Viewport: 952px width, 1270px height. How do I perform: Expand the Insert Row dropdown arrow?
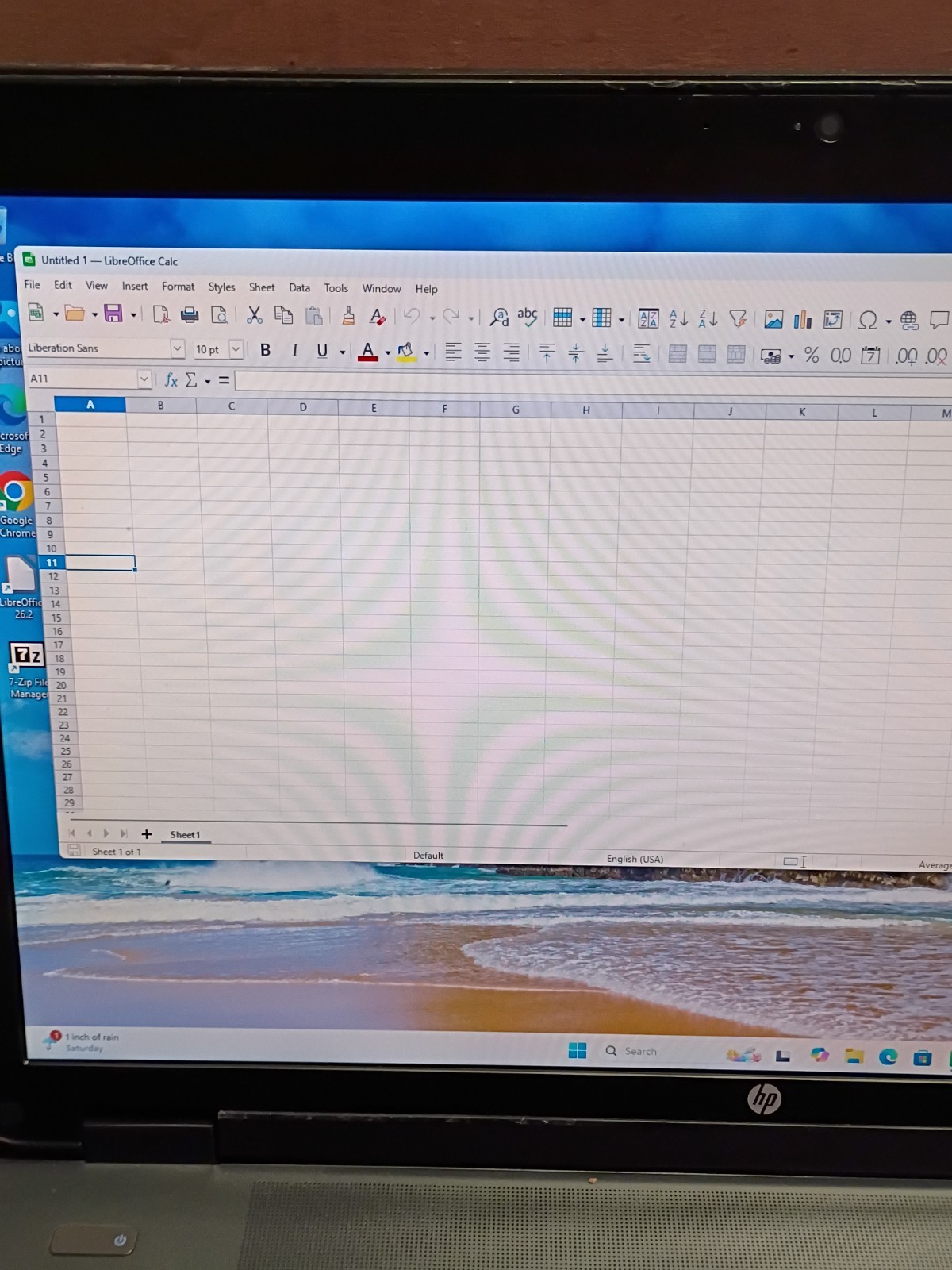(x=582, y=321)
